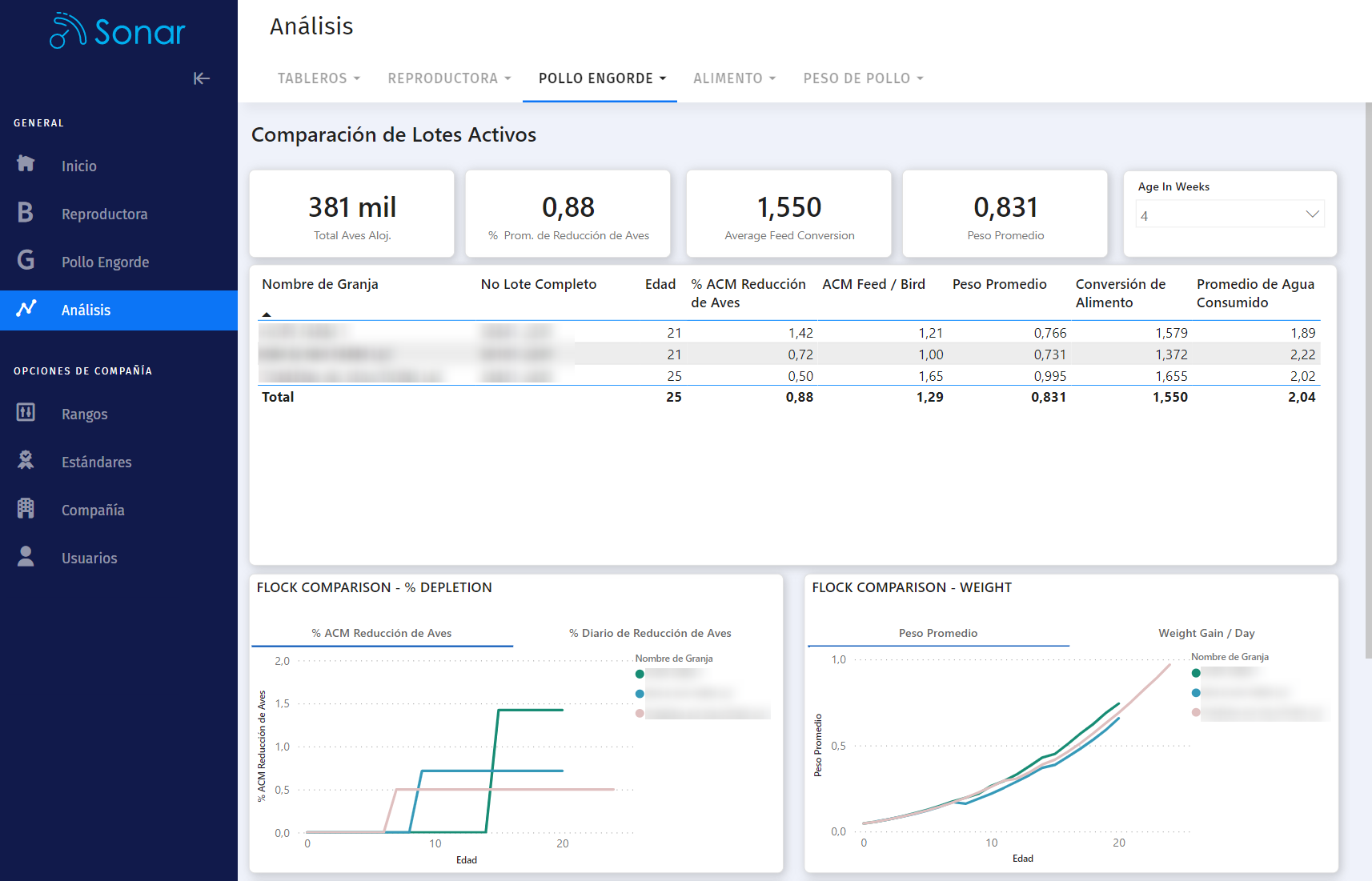Click the Pollo Engorde G icon

coord(26,260)
